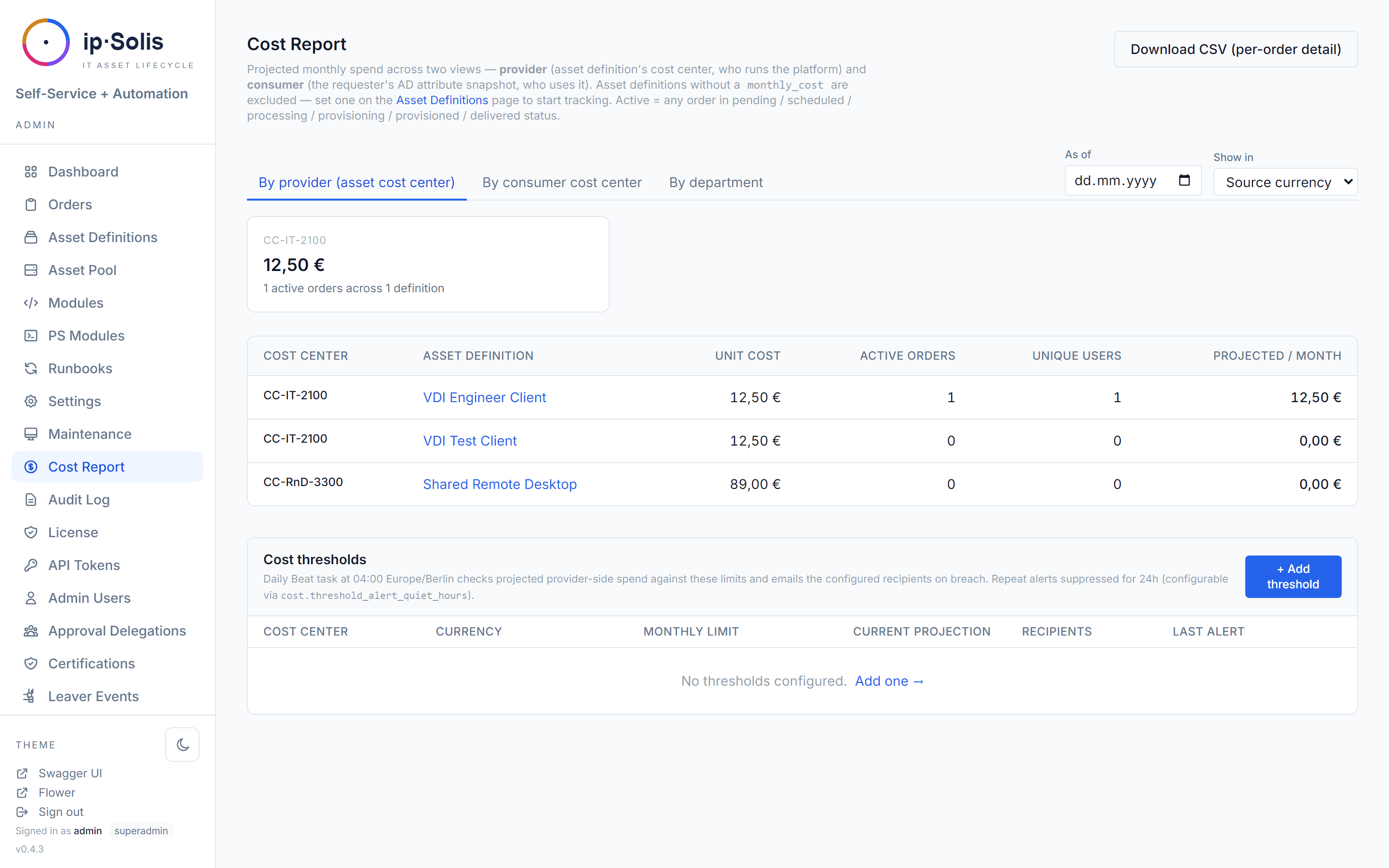The height and width of the screenshot is (868, 1389).
Task: Click the CC-RnD-3300 cost center cell
Action: (x=303, y=482)
